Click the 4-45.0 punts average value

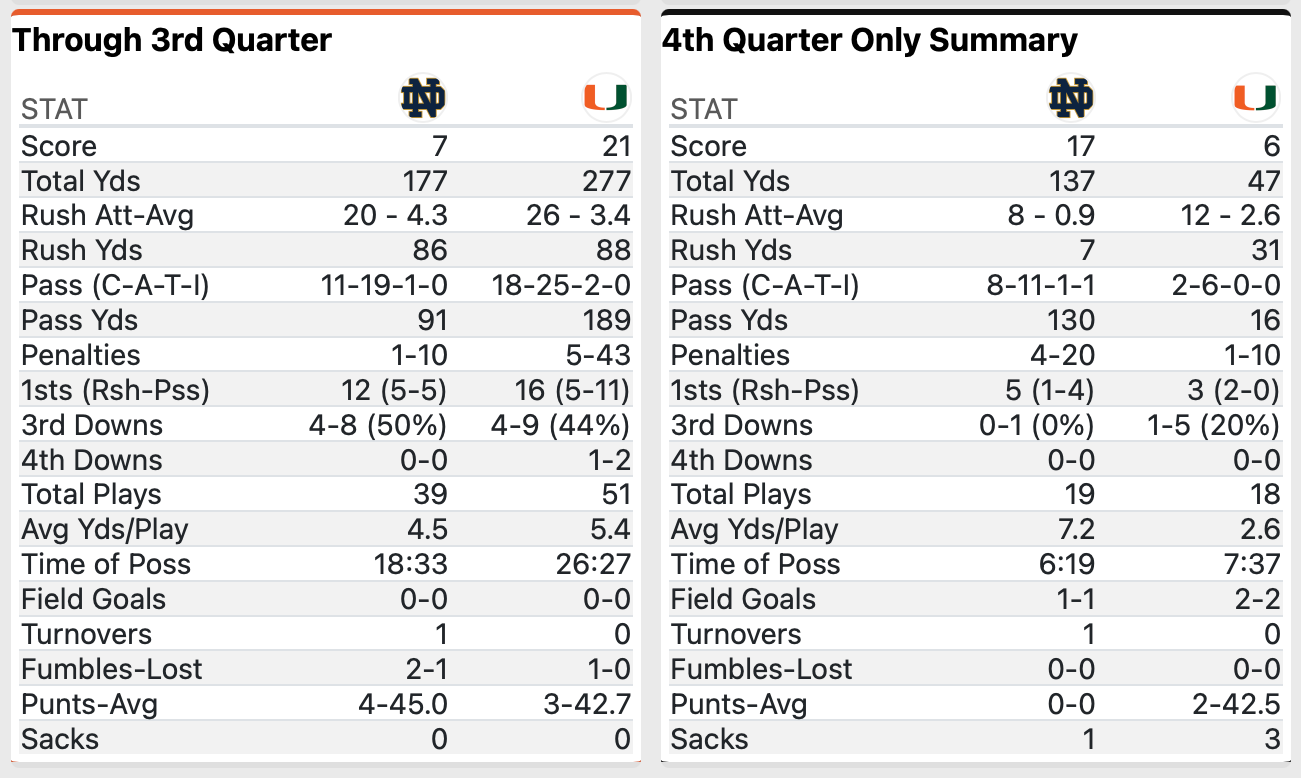pos(403,704)
